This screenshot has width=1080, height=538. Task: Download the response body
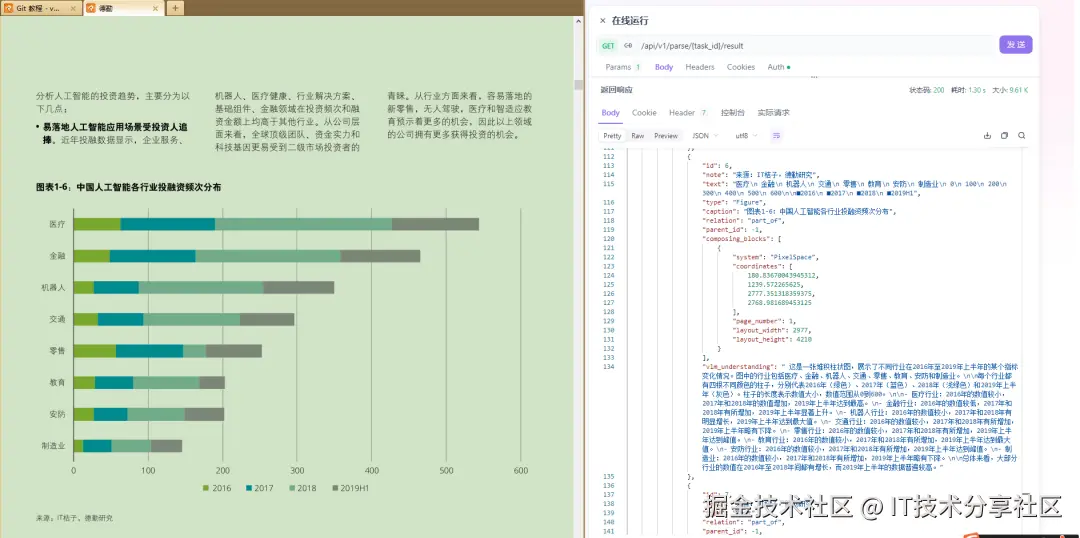point(987,136)
